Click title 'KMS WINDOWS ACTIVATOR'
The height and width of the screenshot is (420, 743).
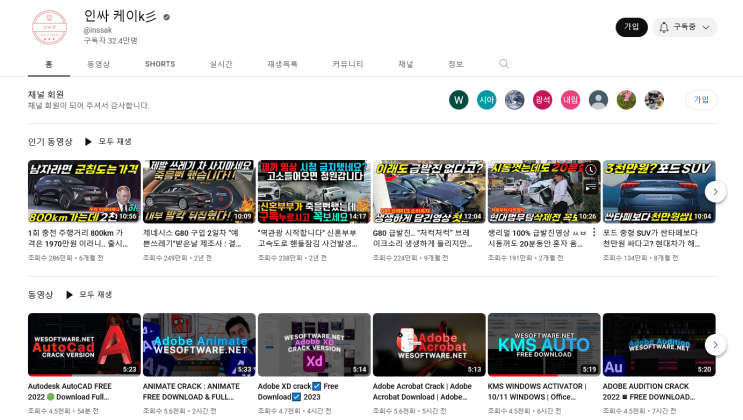(x=537, y=392)
